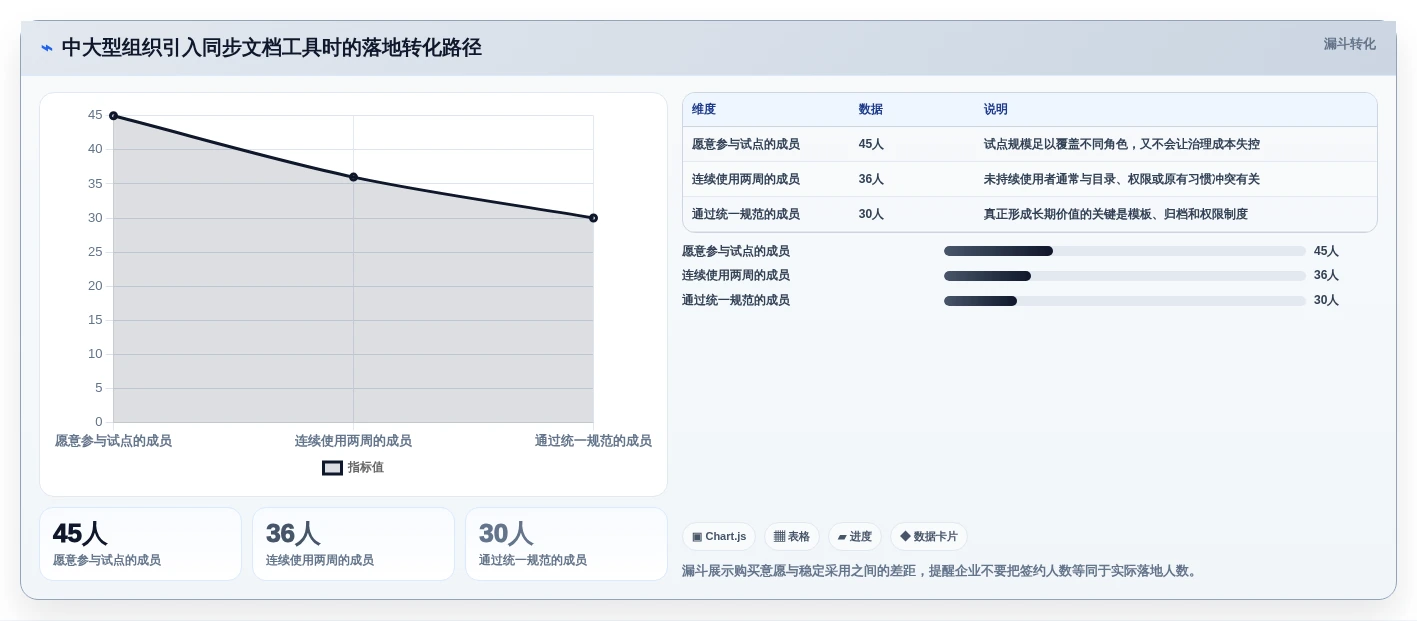Toggle the 指标值 legend swatch
The width and height of the screenshot is (1417, 621).
pos(332,467)
